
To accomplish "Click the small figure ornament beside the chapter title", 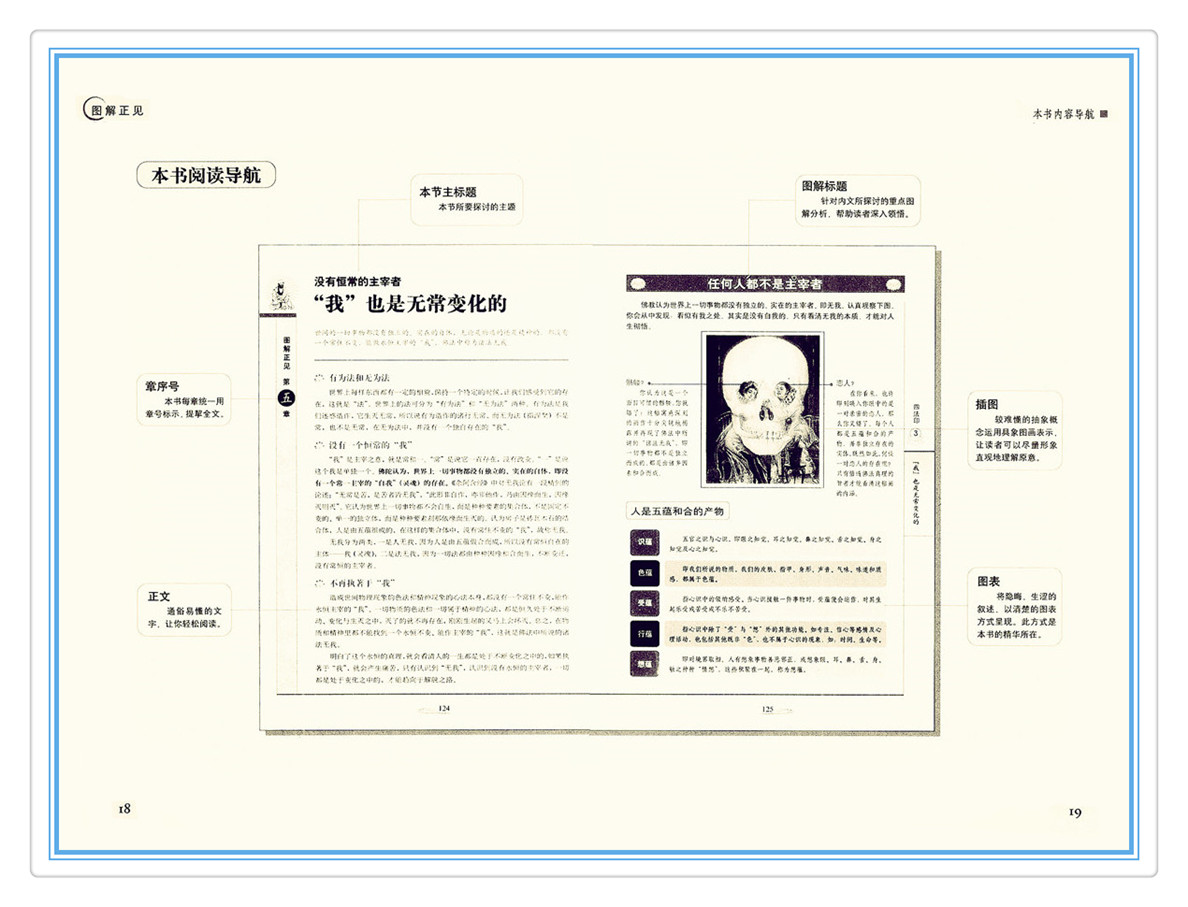I will pyautogui.click(x=282, y=295).
